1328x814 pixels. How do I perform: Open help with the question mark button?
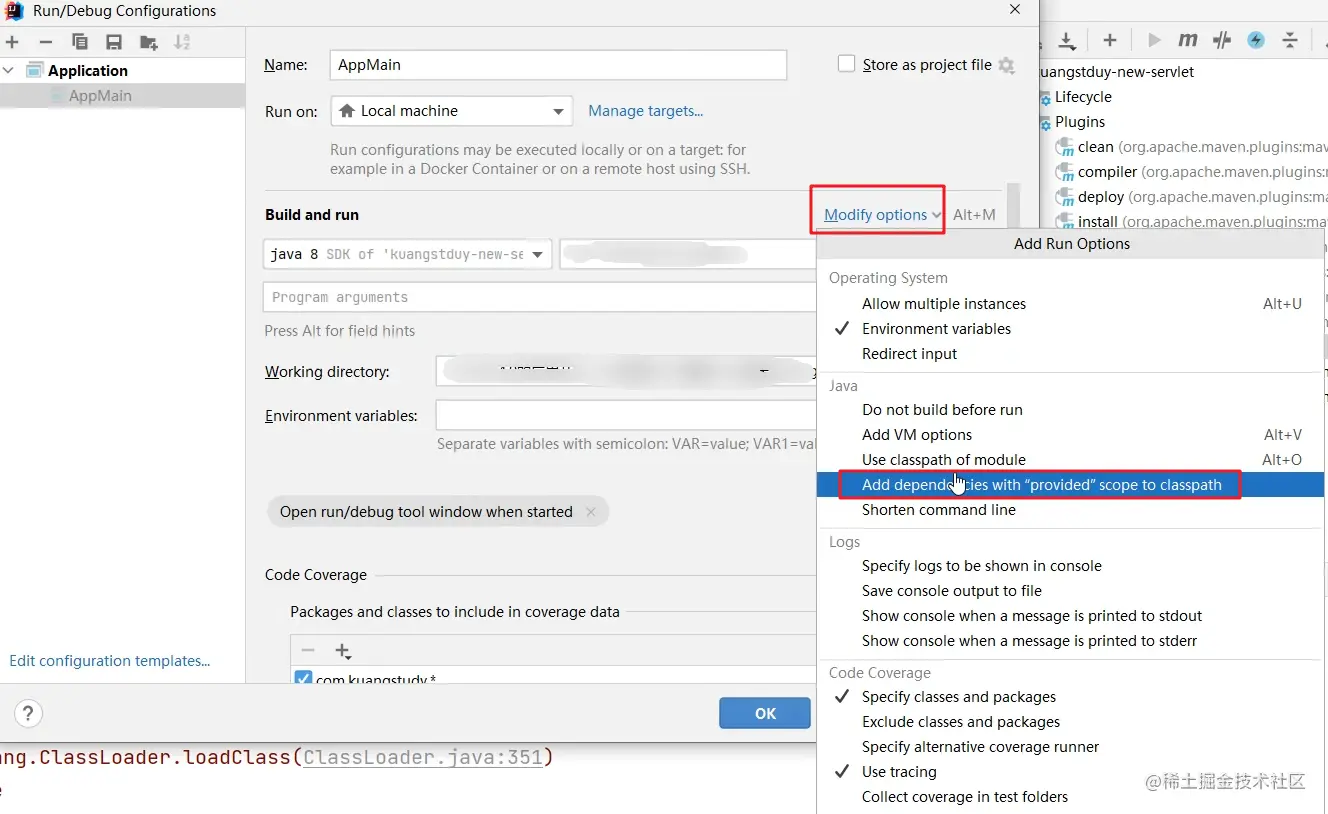[28, 714]
